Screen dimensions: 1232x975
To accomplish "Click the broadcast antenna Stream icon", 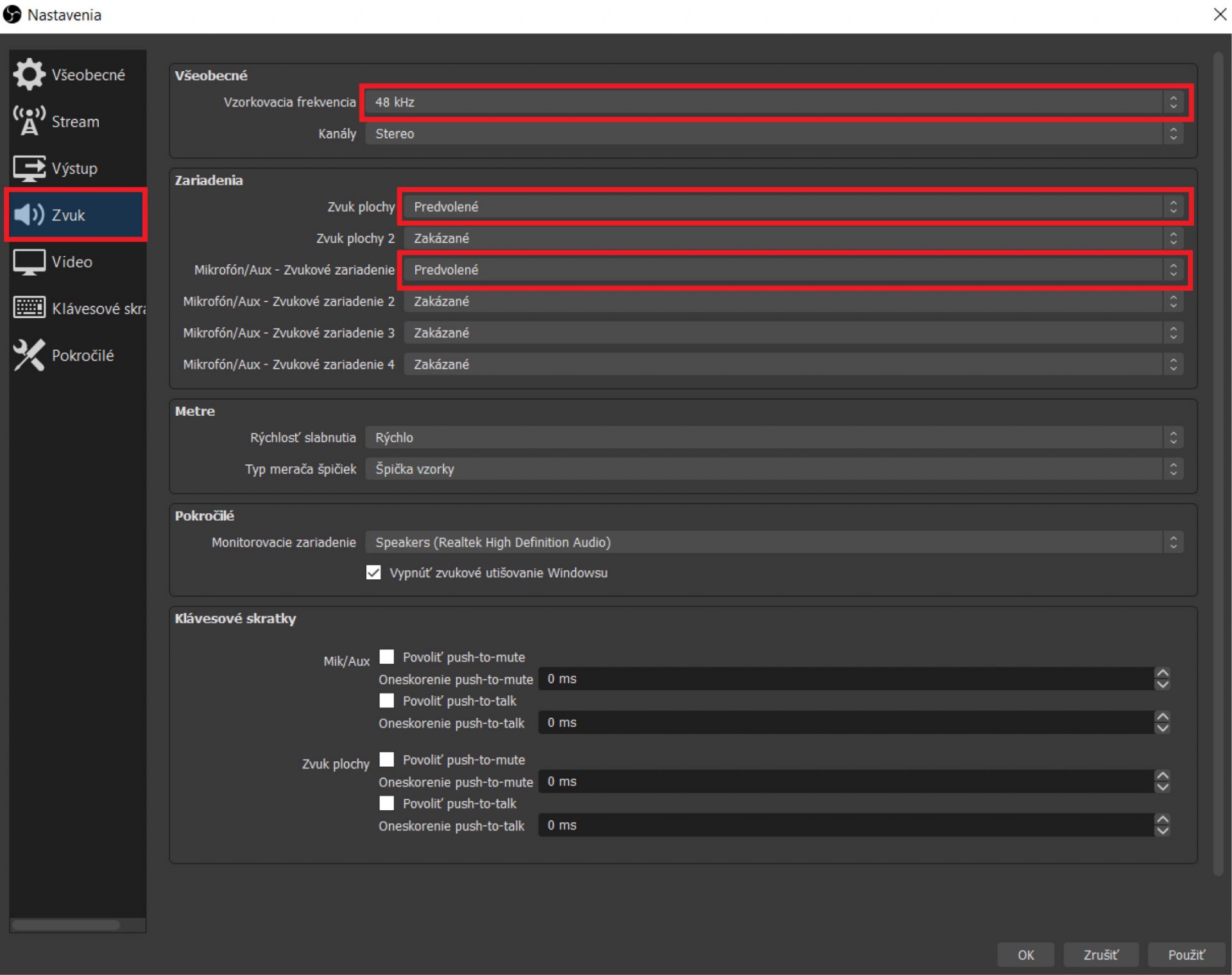I will click(29, 121).
